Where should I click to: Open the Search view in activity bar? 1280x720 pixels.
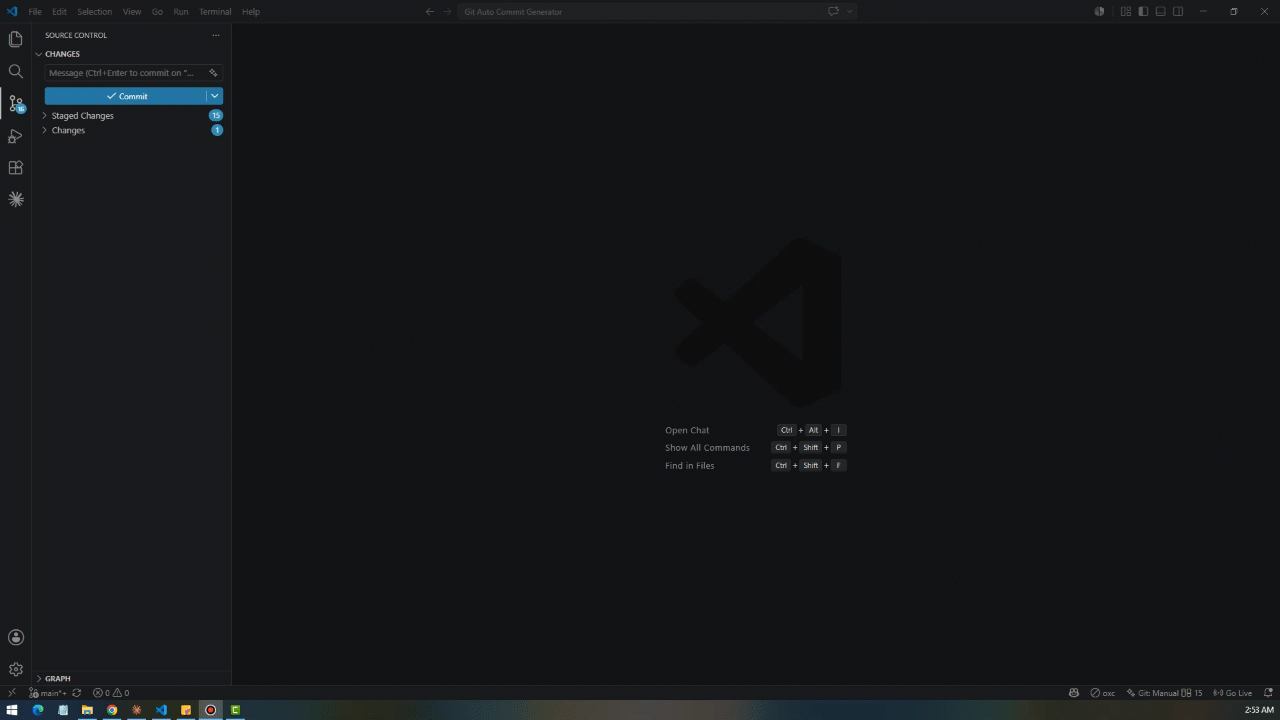tap(15, 71)
